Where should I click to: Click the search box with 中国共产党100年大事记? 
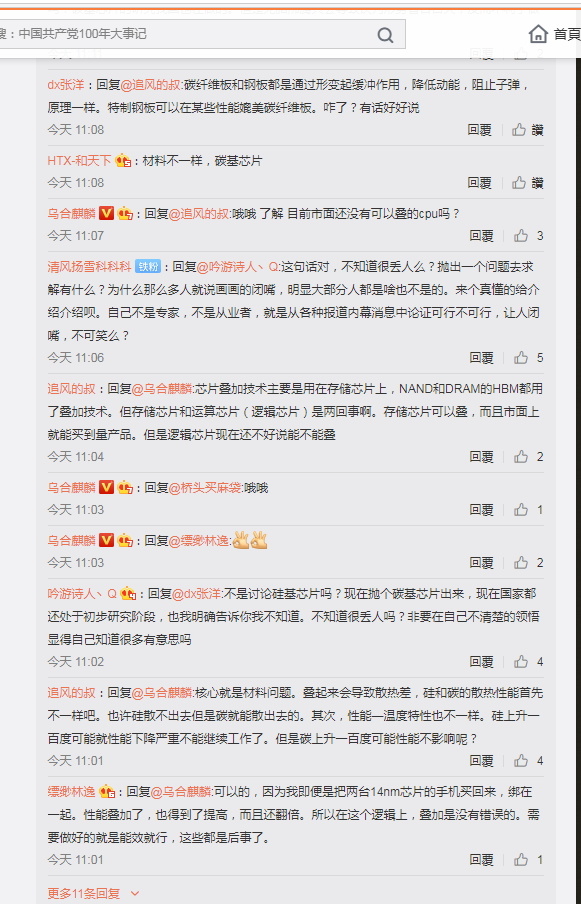pyautogui.click(x=202, y=34)
